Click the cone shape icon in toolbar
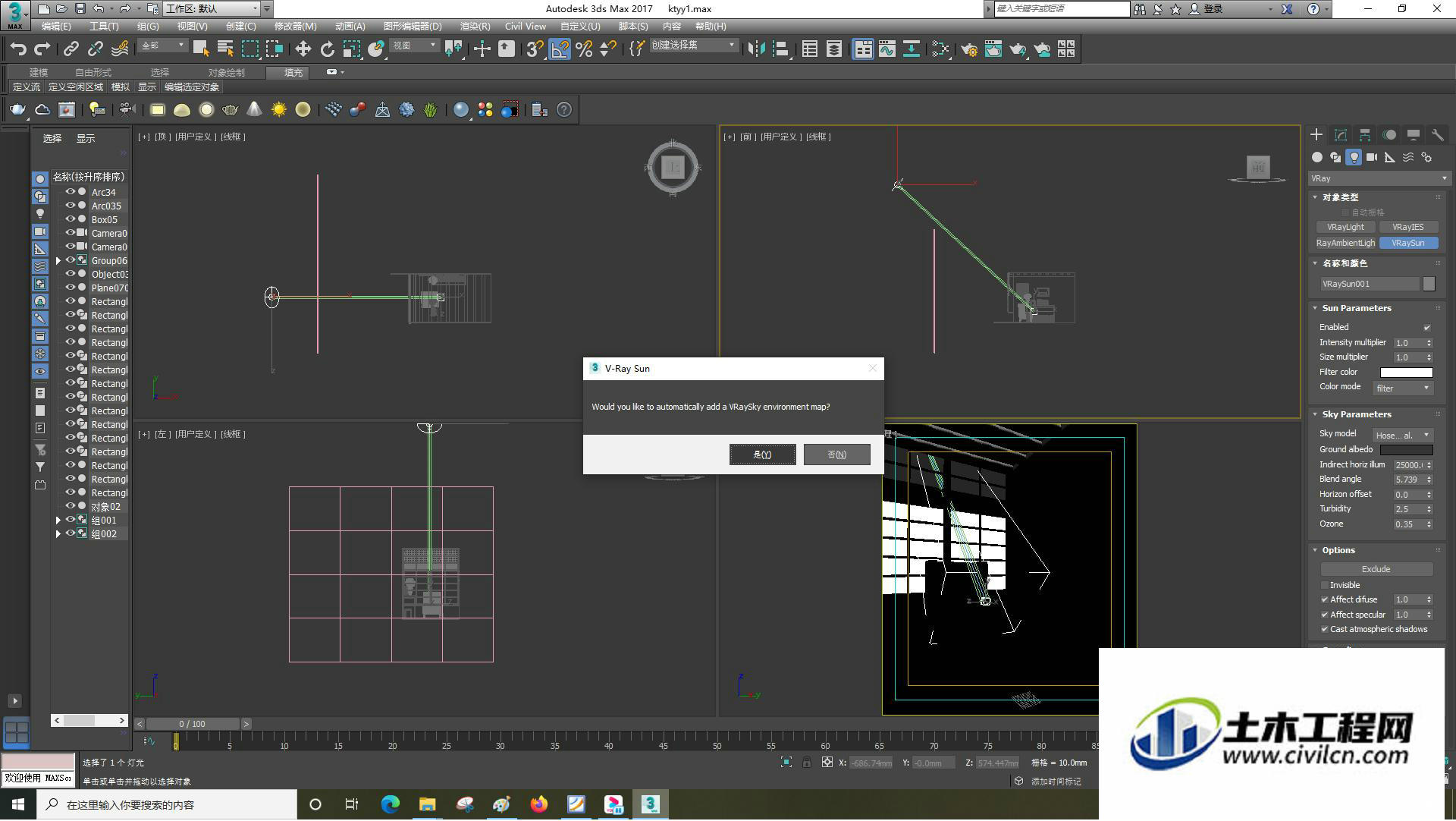 coord(255,110)
